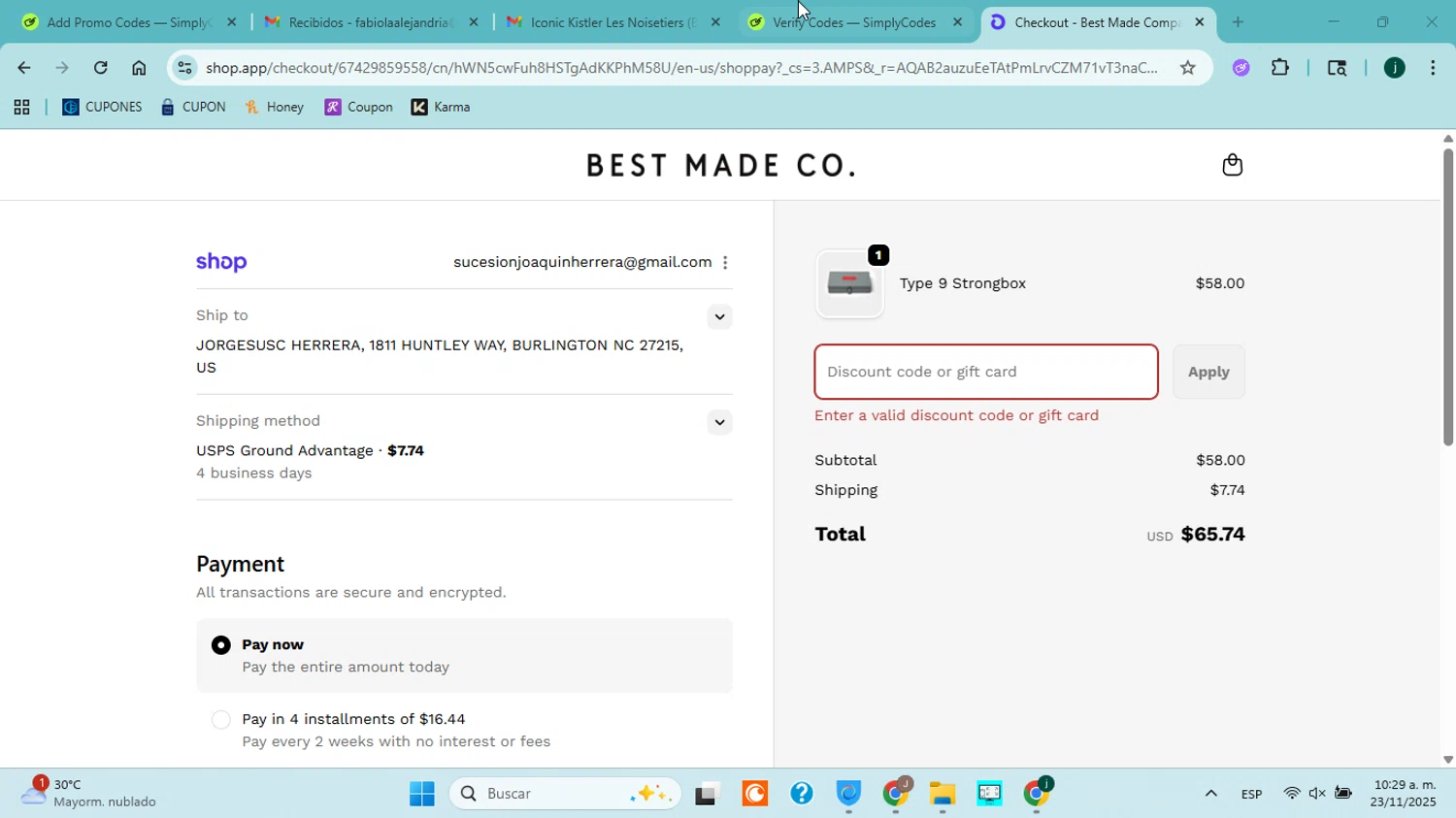1456x818 pixels.
Task: Show hidden system tray icons
Action: [1210, 795]
